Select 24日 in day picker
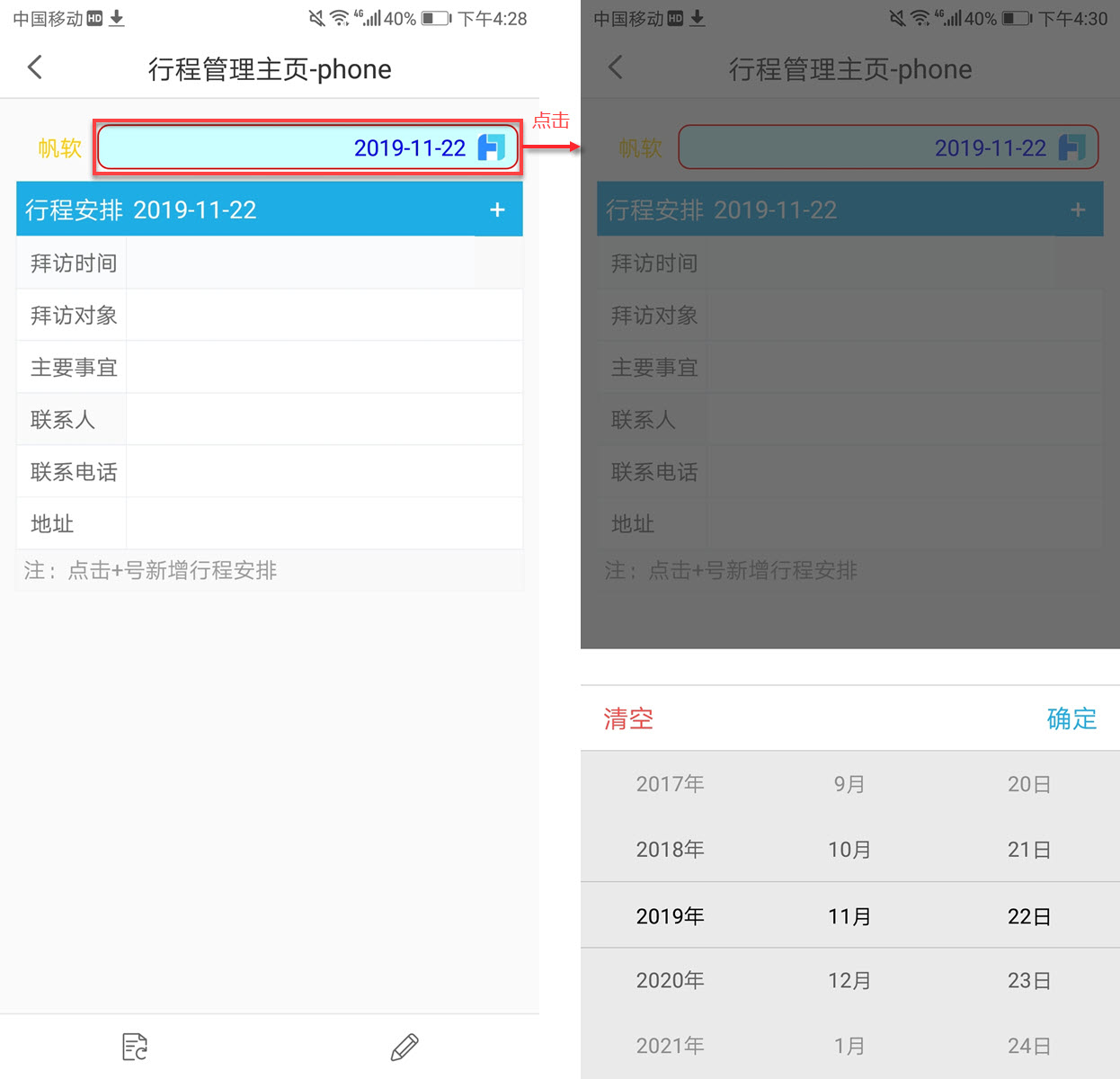This screenshot has width=1120, height=1079. 1029,1046
